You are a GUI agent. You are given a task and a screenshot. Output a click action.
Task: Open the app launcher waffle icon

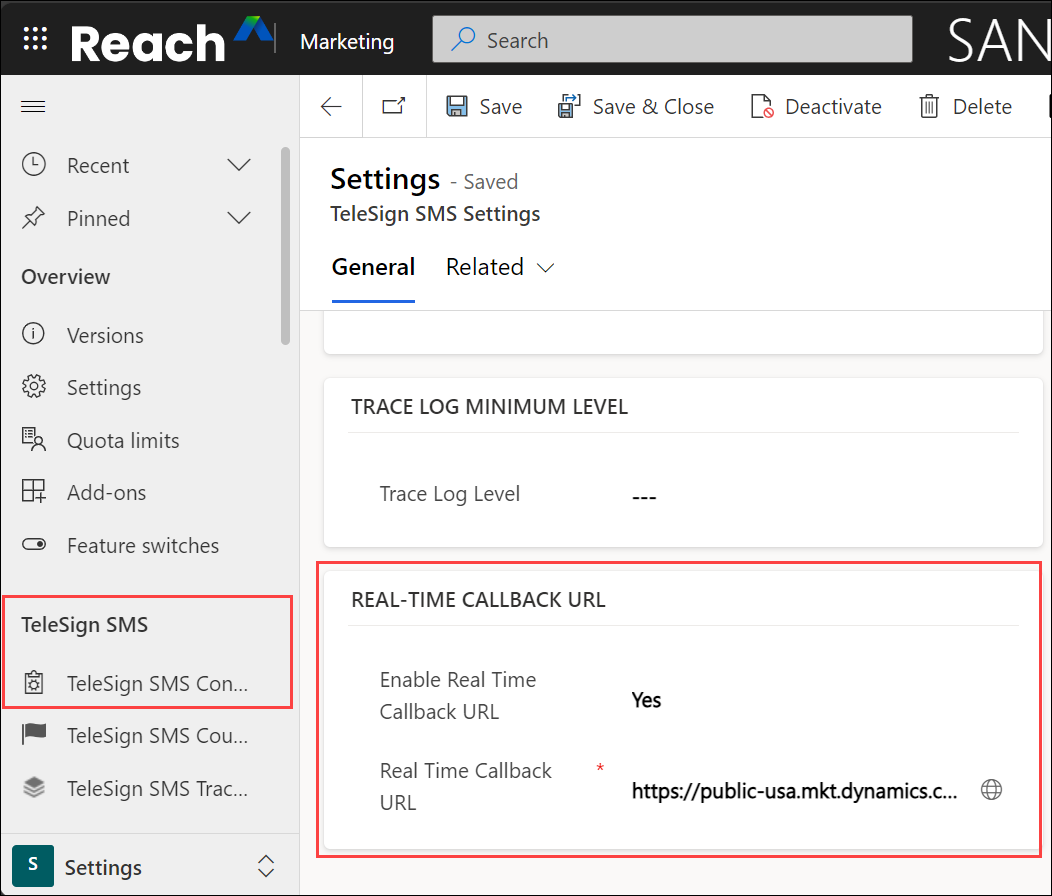pos(35,40)
